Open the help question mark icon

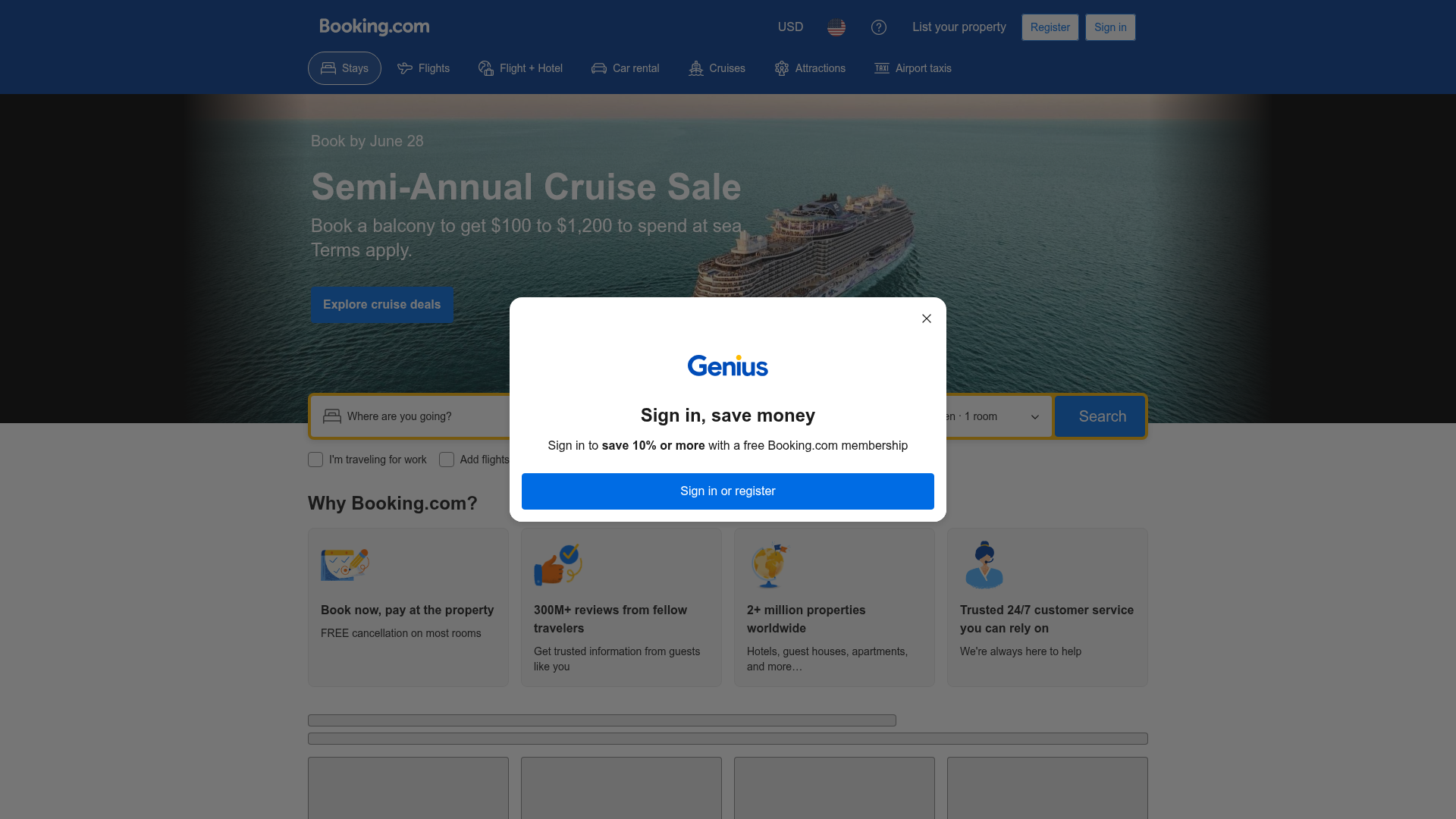[x=879, y=27]
